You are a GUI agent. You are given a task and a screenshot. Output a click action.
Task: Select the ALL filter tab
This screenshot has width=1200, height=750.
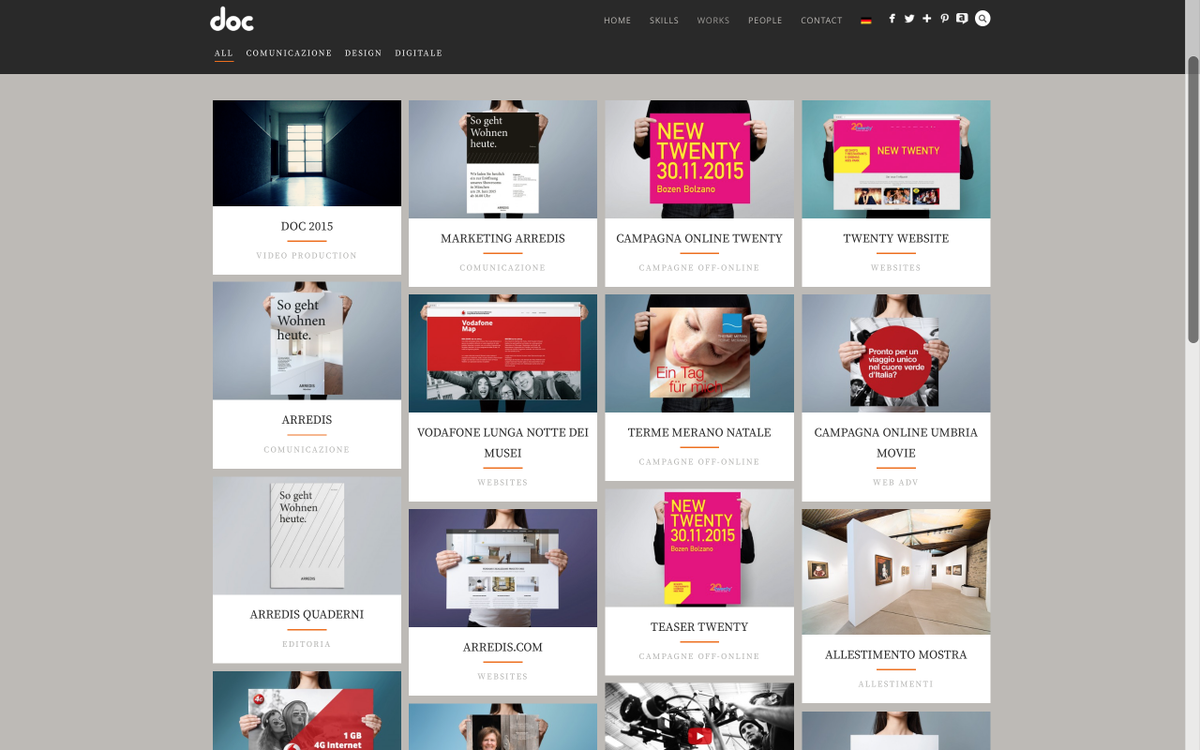coord(224,53)
